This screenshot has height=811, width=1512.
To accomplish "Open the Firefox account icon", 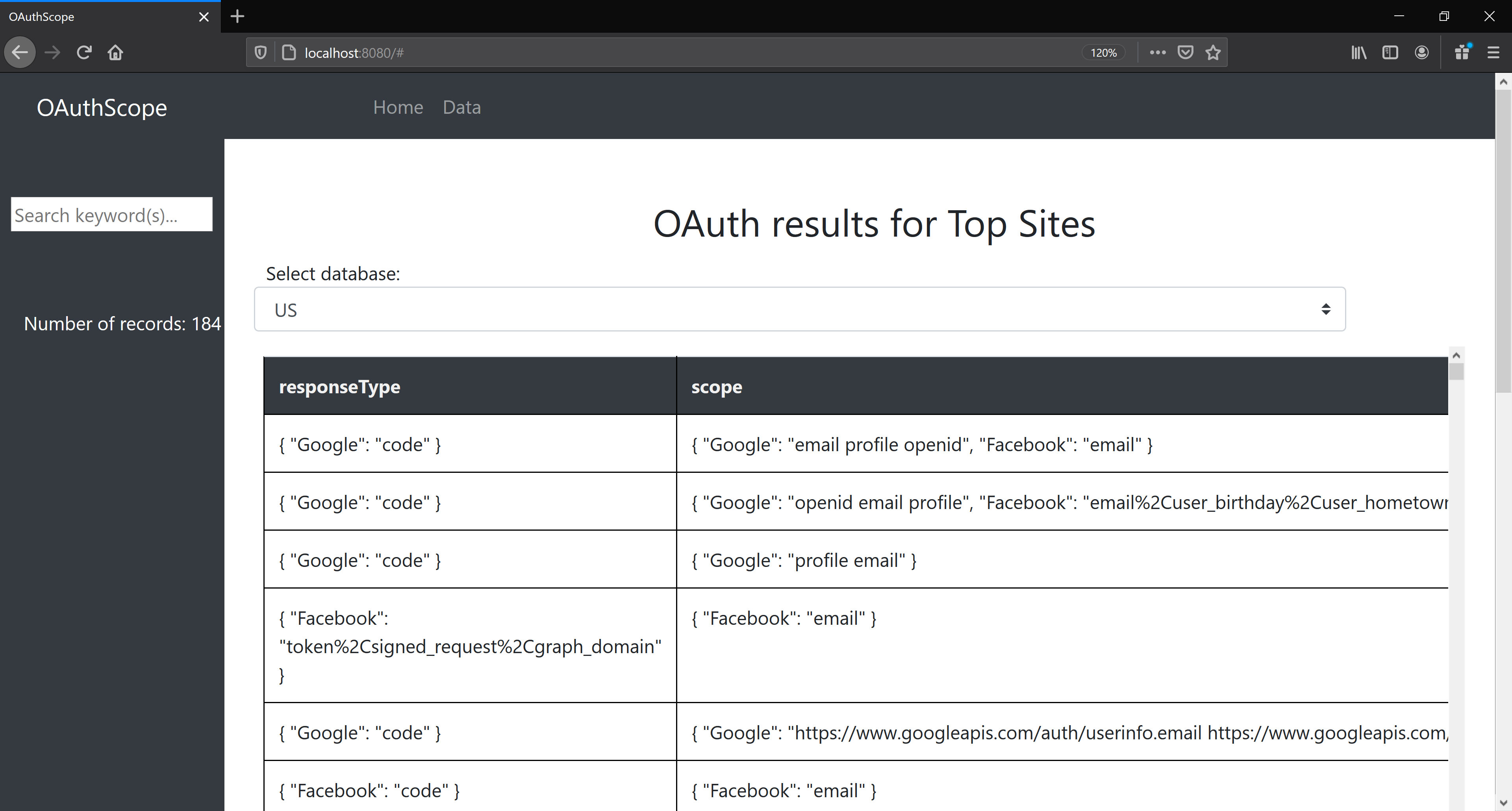I will coord(1421,53).
